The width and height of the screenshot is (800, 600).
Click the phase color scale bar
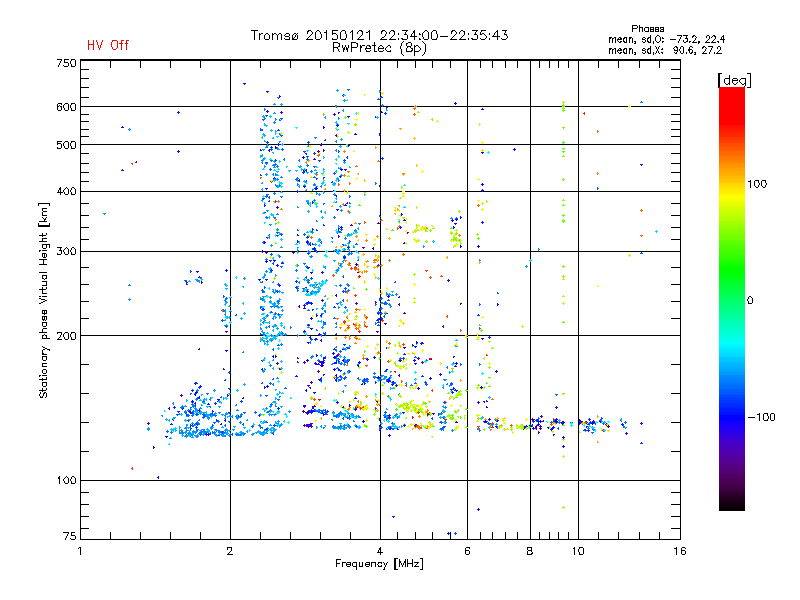point(732,298)
